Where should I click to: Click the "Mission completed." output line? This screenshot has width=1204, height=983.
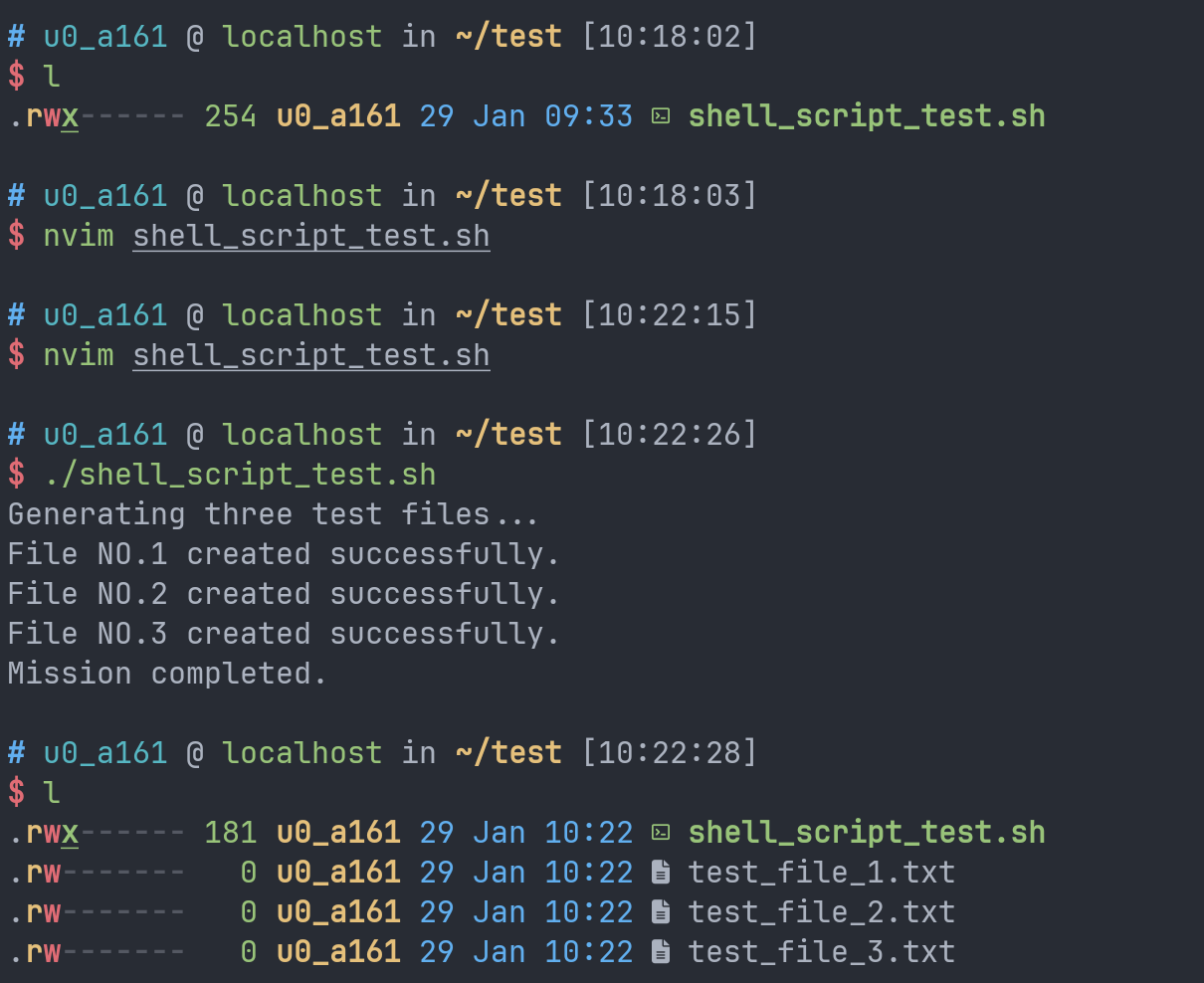pyautogui.click(x=167, y=674)
